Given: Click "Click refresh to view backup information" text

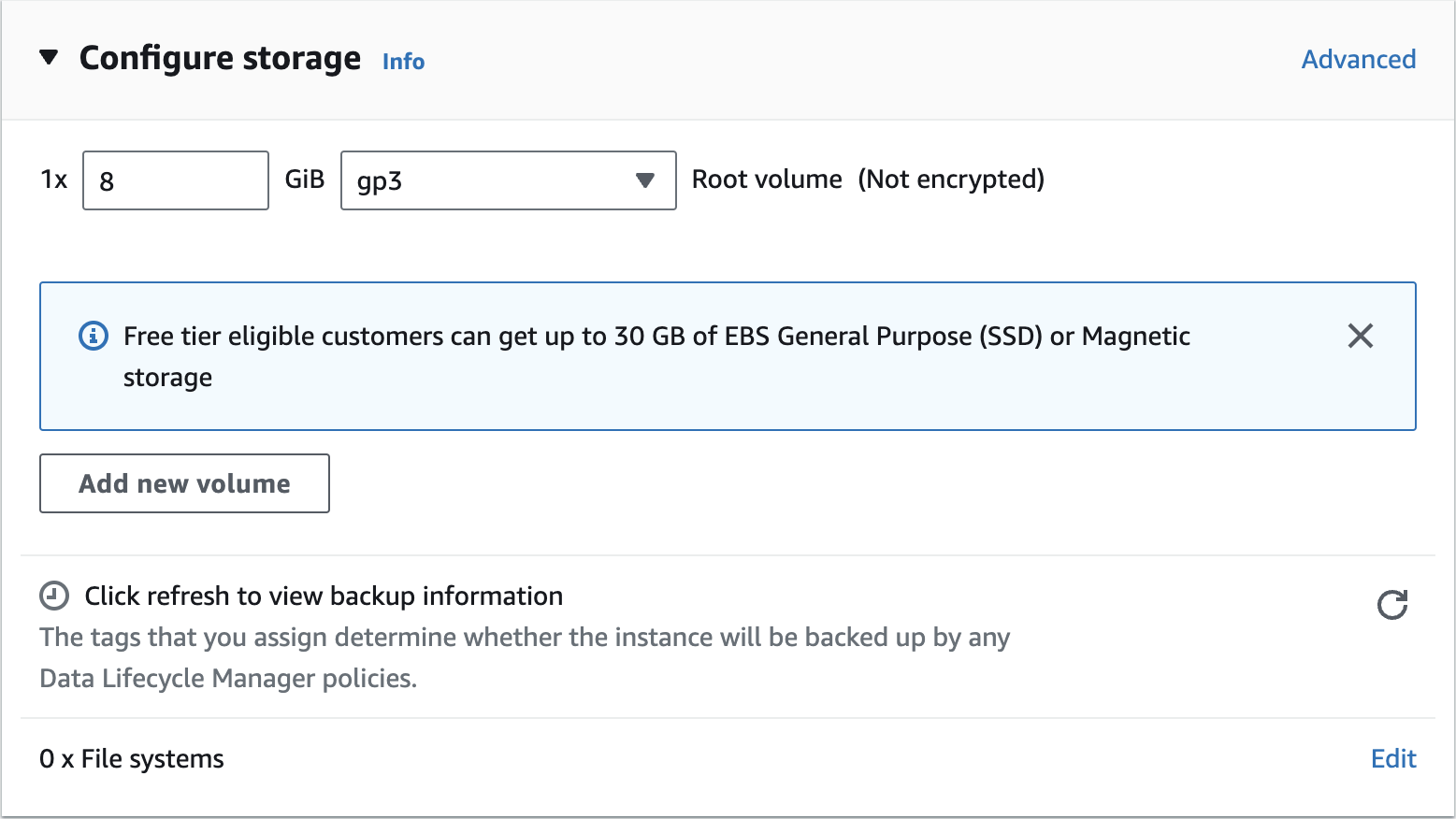Looking at the screenshot, I should [x=324, y=596].
